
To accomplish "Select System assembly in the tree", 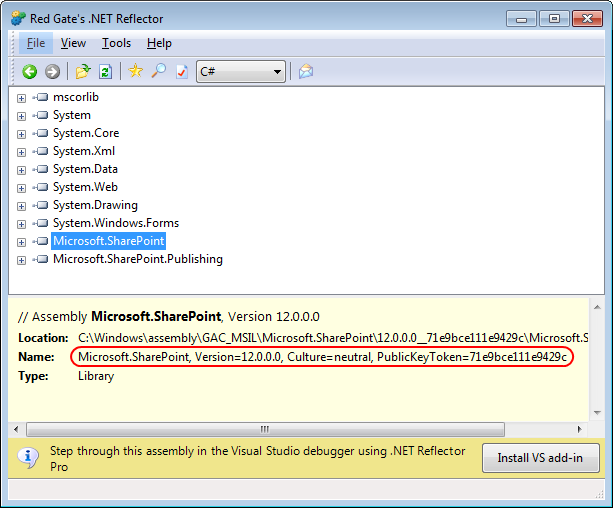I will [x=72, y=115].
